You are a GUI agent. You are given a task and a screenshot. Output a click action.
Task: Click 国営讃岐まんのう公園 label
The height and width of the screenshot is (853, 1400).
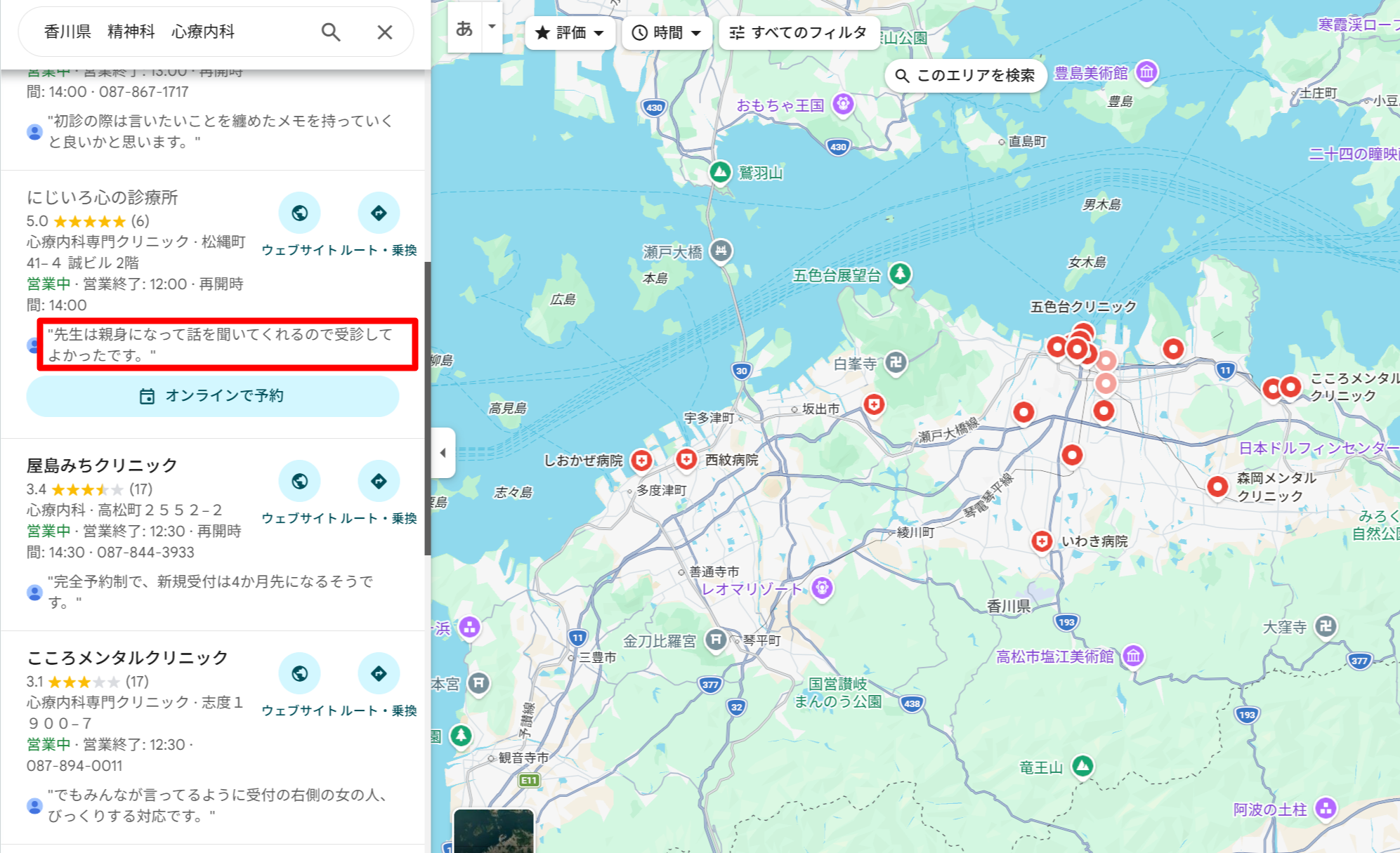838,692
